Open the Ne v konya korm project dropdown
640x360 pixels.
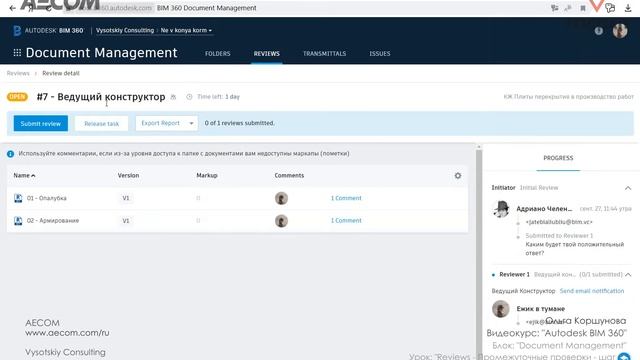[186, 31]
